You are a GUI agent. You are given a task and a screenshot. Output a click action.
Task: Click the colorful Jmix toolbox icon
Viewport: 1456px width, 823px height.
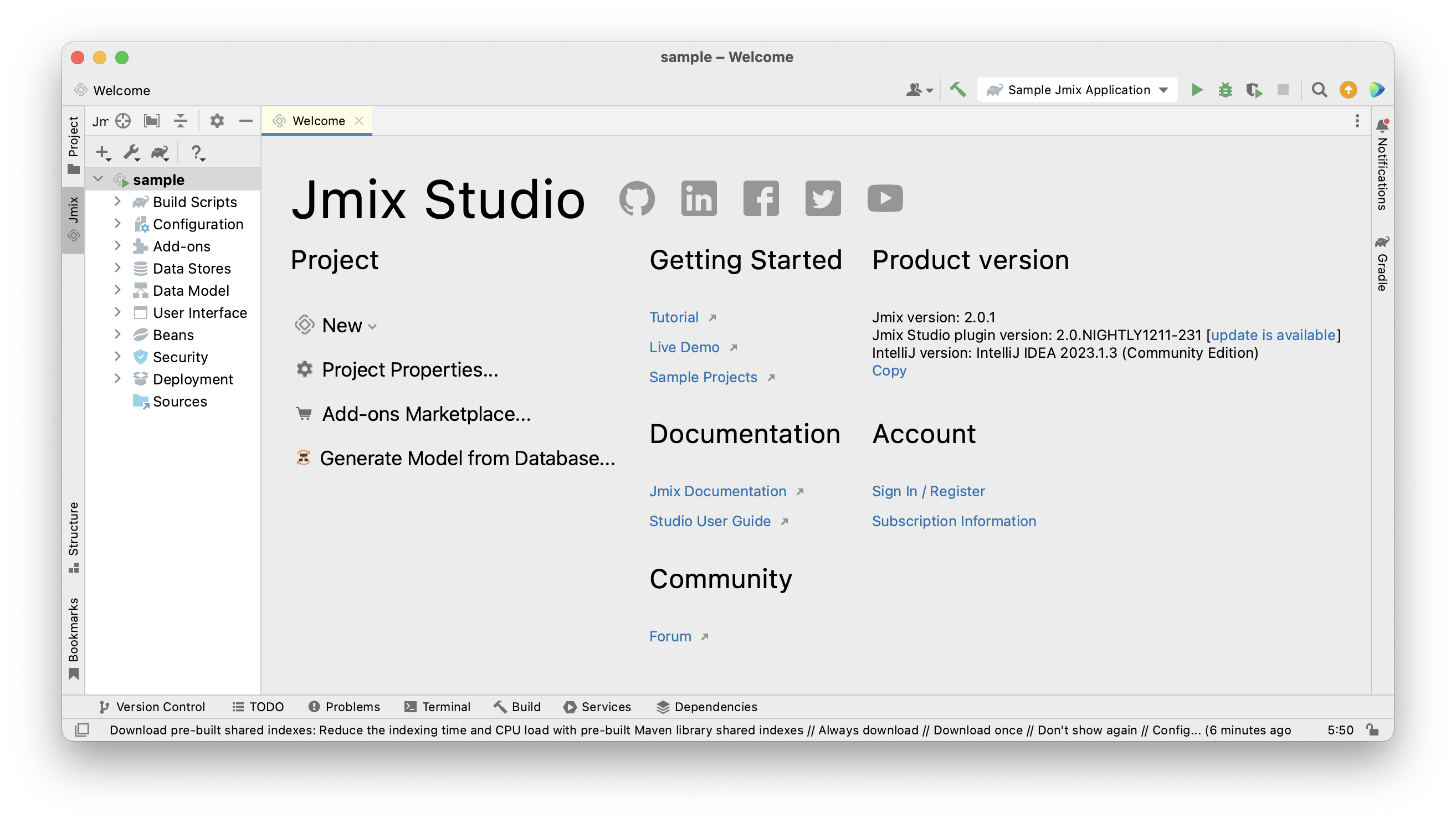[x=1376, y=90]
